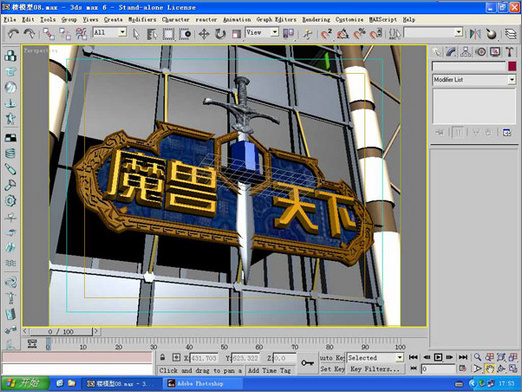Toggle the Auto Key animation mode

point(332,358)
